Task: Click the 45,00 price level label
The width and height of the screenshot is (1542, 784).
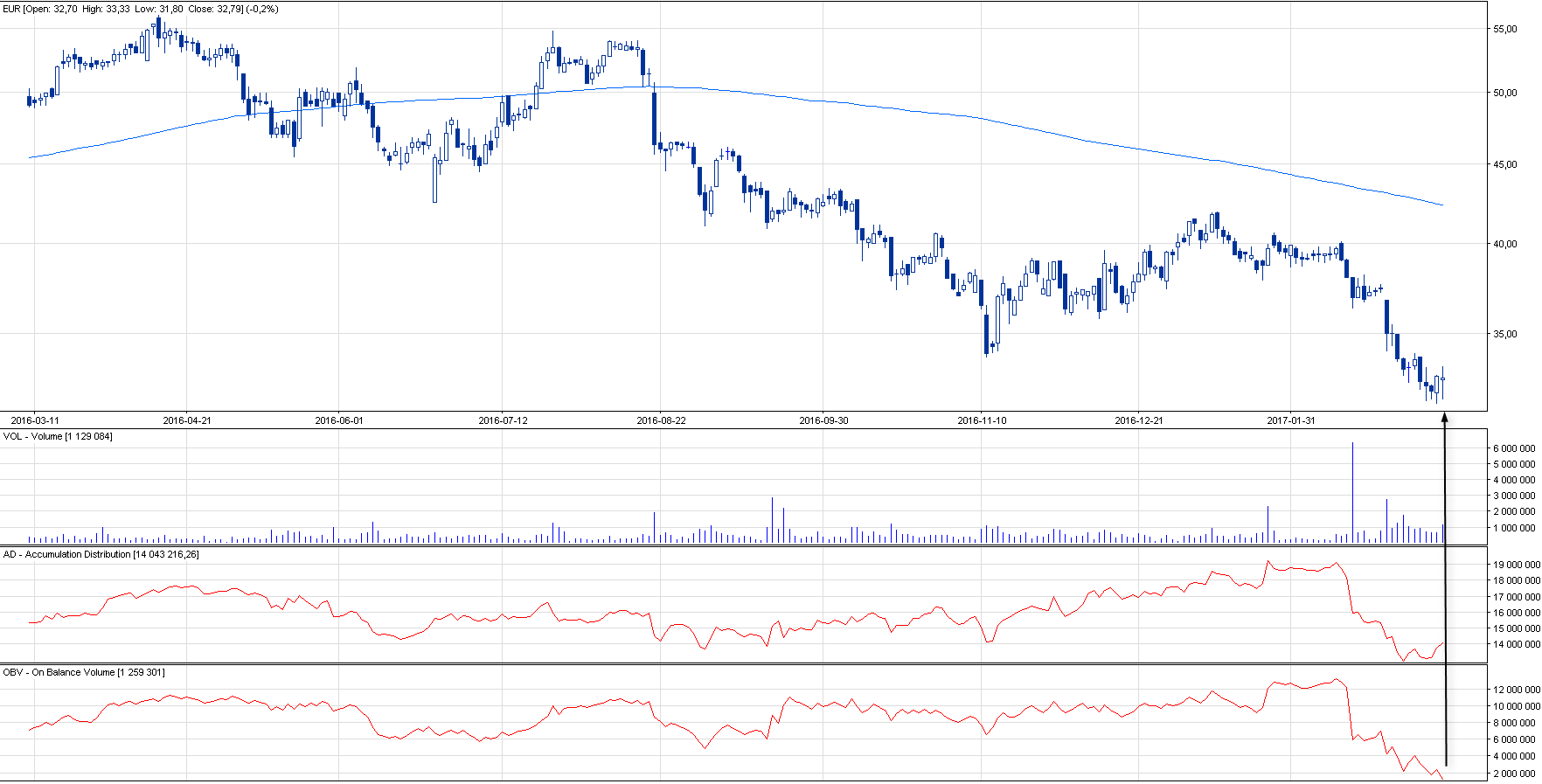Action: [1505, 164]
